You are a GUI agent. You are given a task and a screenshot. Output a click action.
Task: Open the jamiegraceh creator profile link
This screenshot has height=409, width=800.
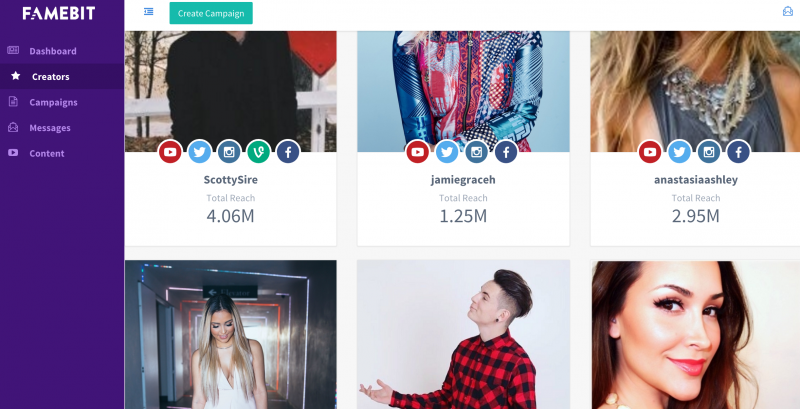click(463, 180)
